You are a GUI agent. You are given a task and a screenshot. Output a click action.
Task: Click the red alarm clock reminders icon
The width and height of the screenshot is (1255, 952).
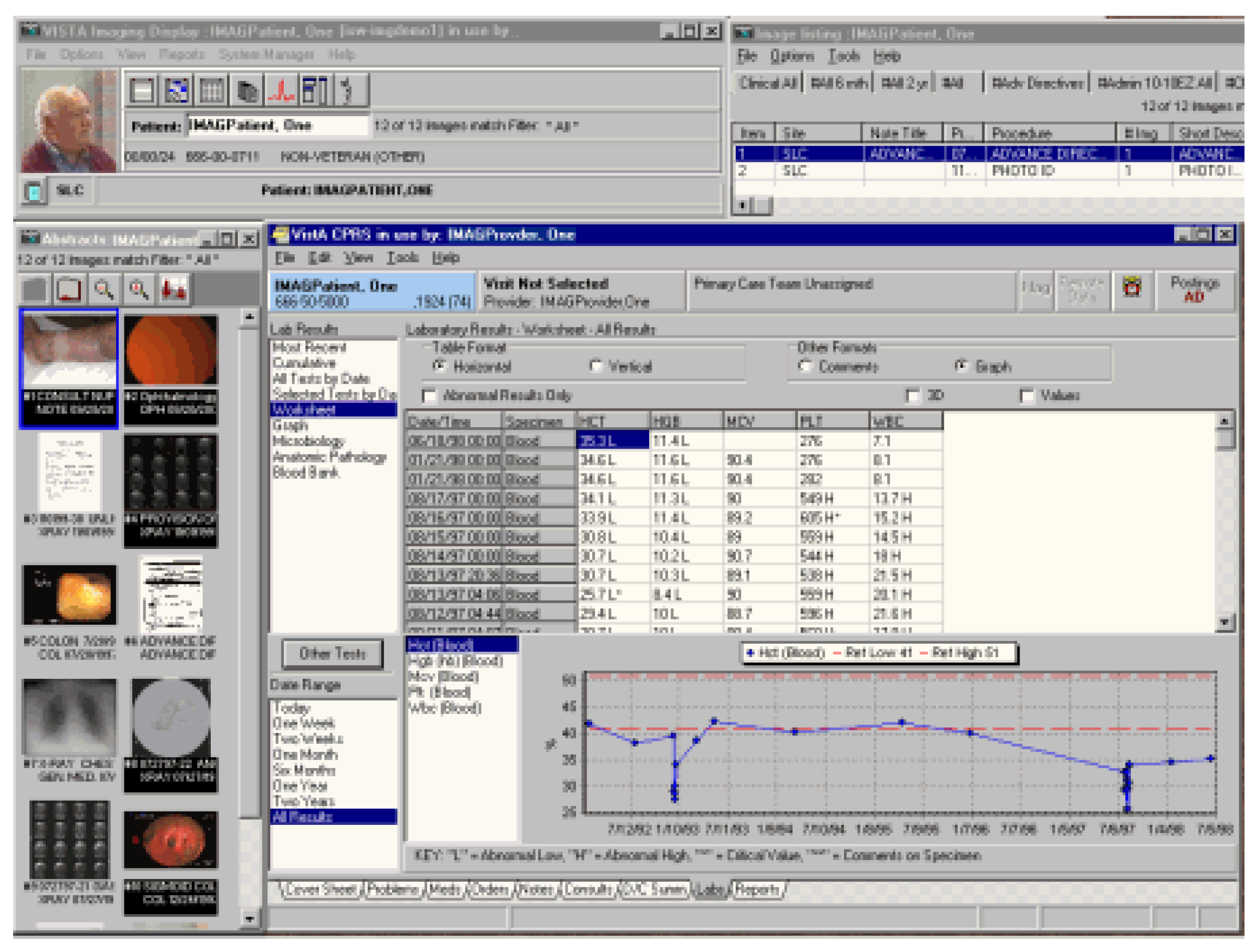click(x=1131, y=287)
